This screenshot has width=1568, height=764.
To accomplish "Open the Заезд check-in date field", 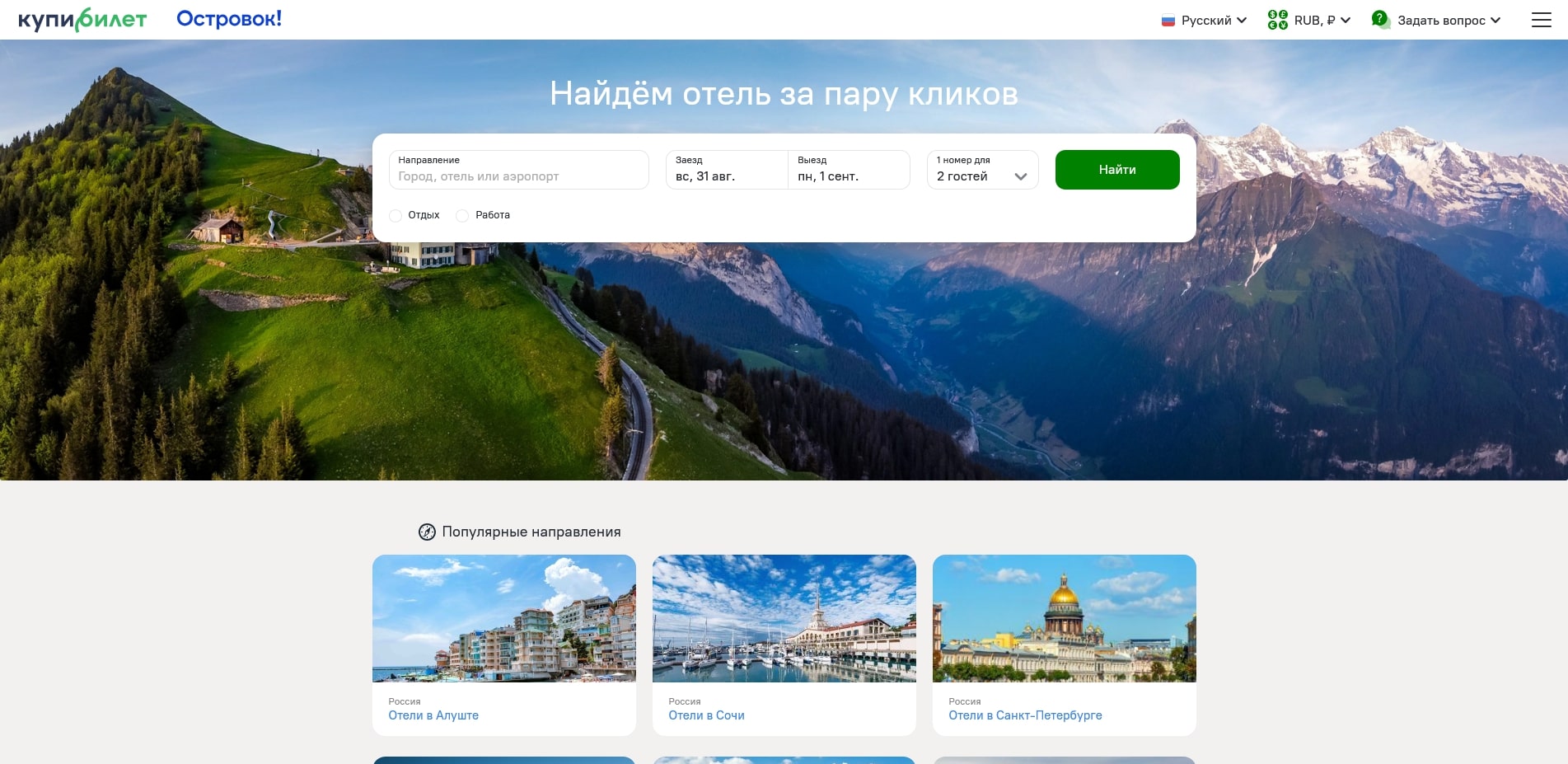I will (727, 170).
